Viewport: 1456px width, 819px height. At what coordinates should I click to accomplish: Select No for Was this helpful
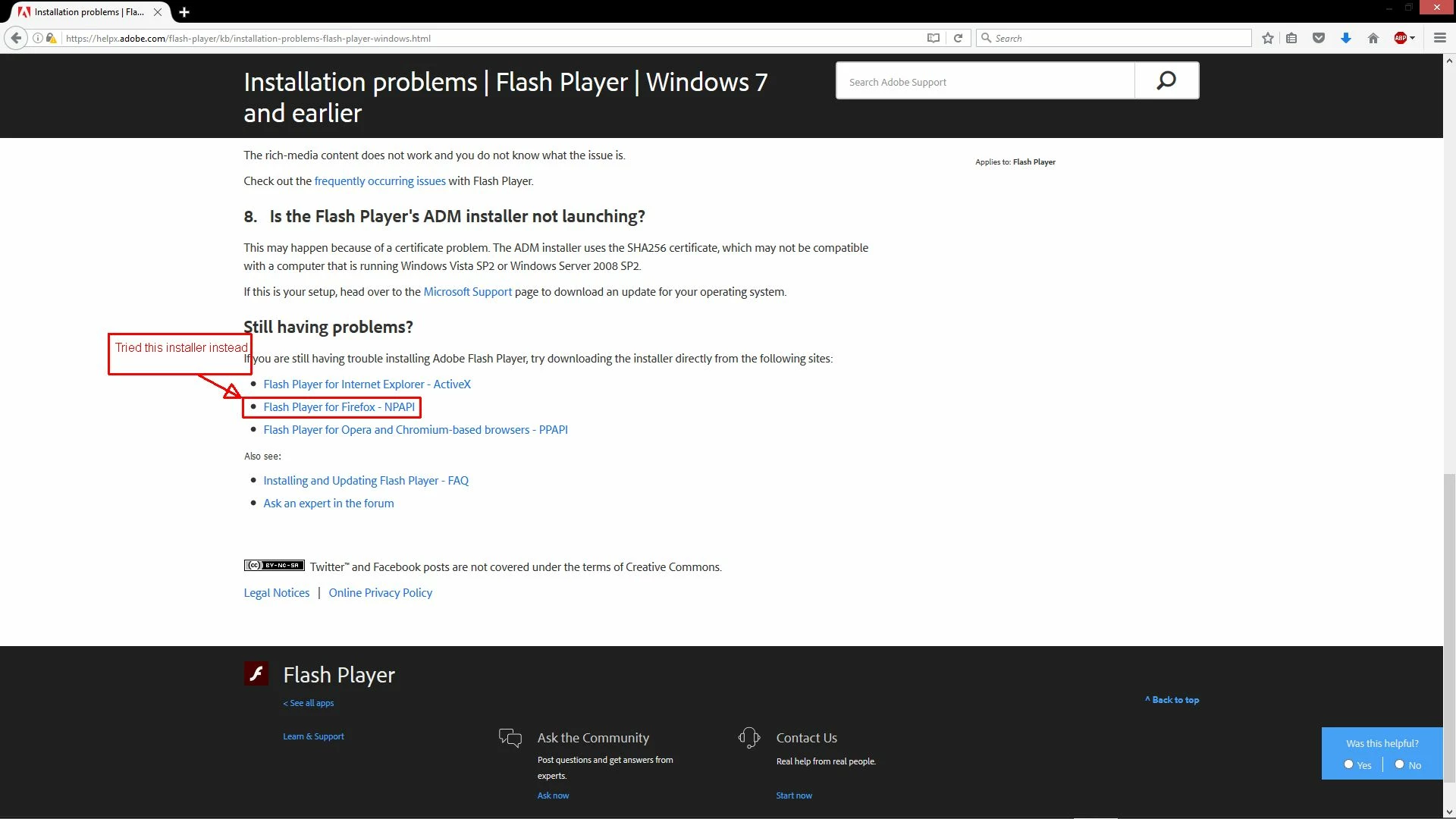pyautogui.click(x=1399, y=764)
